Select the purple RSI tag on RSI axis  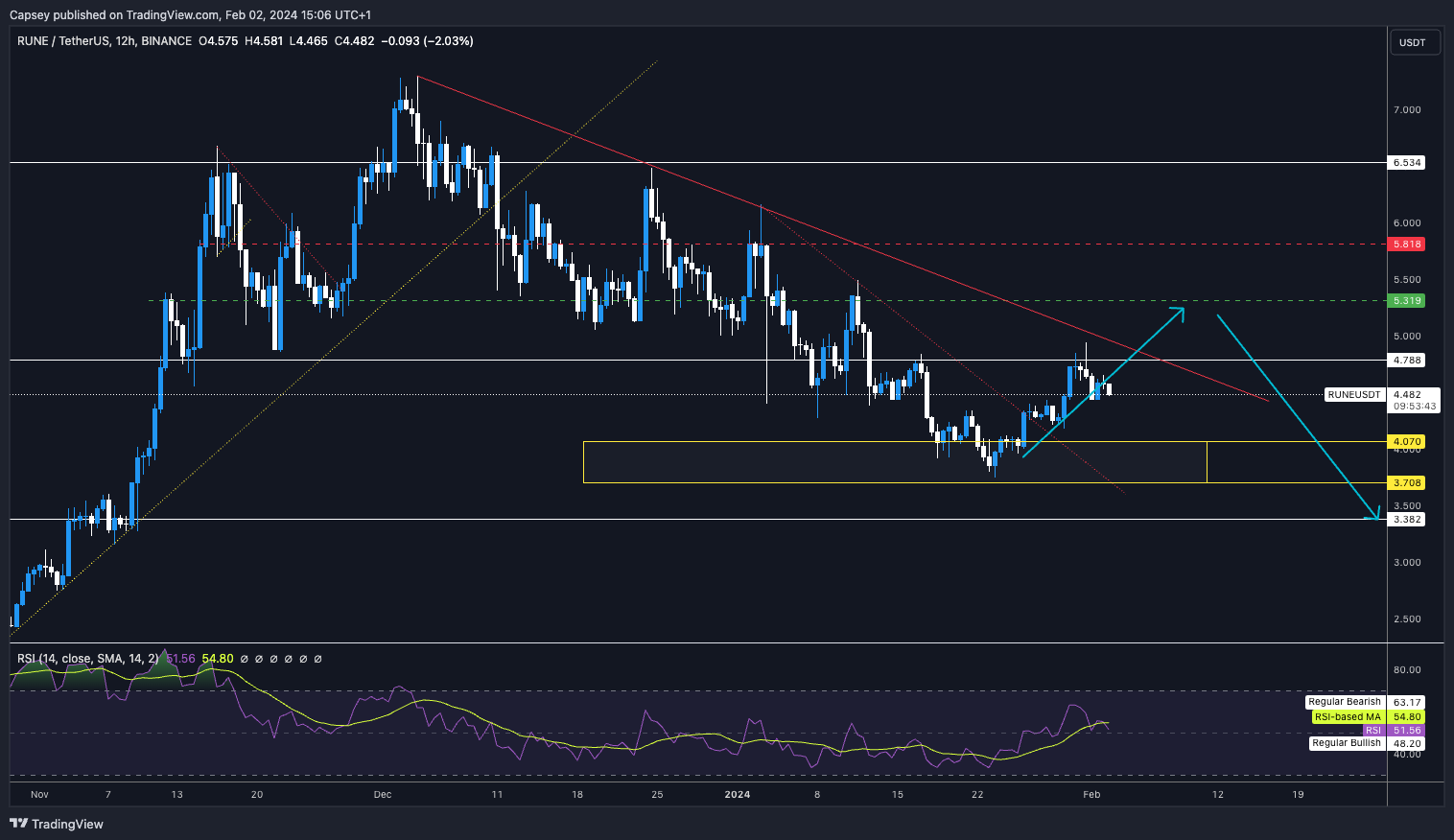1372,730
